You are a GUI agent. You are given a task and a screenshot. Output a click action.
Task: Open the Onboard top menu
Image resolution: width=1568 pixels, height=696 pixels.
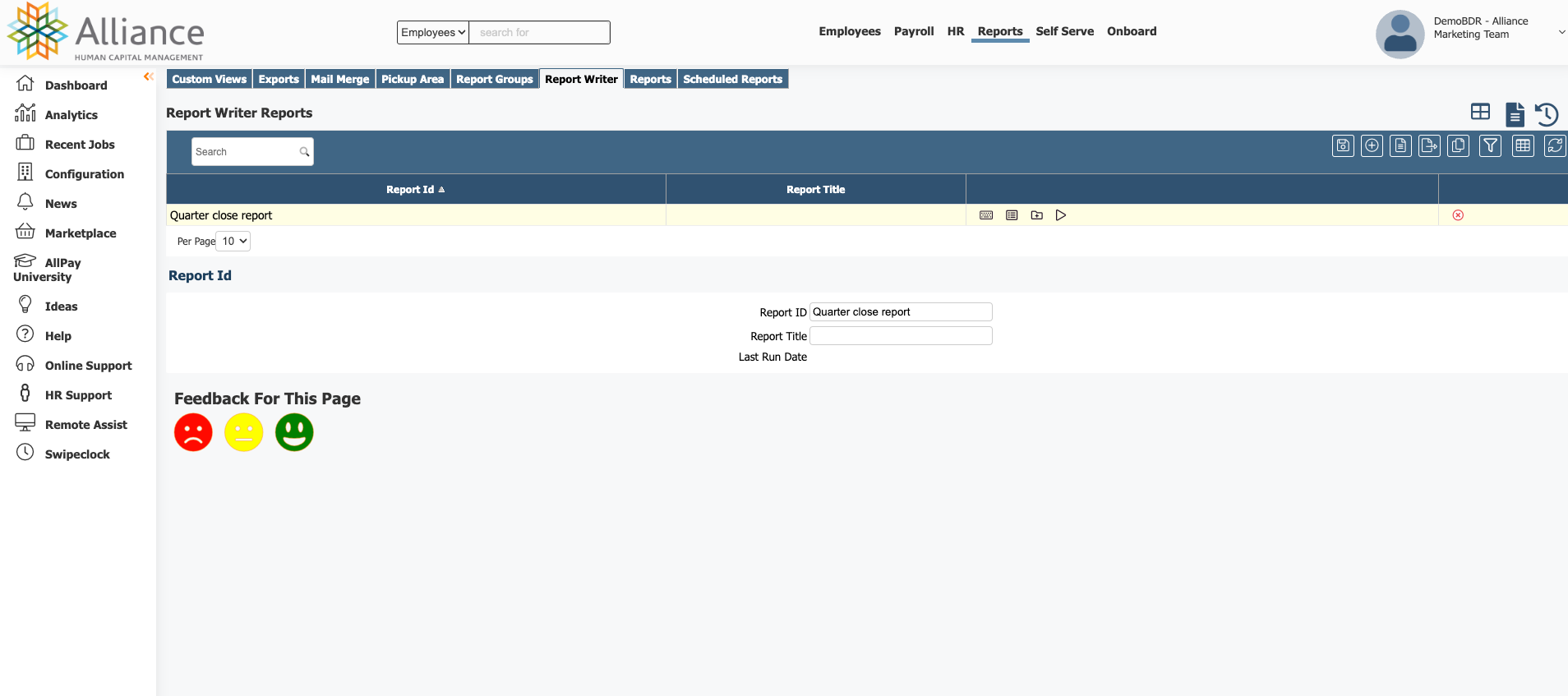coord(1132,31)
